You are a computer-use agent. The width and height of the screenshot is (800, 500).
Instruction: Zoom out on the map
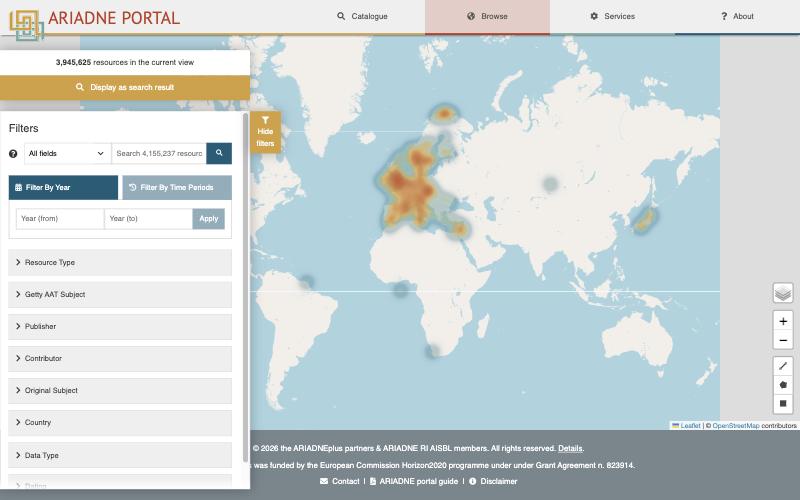[783, 340]
